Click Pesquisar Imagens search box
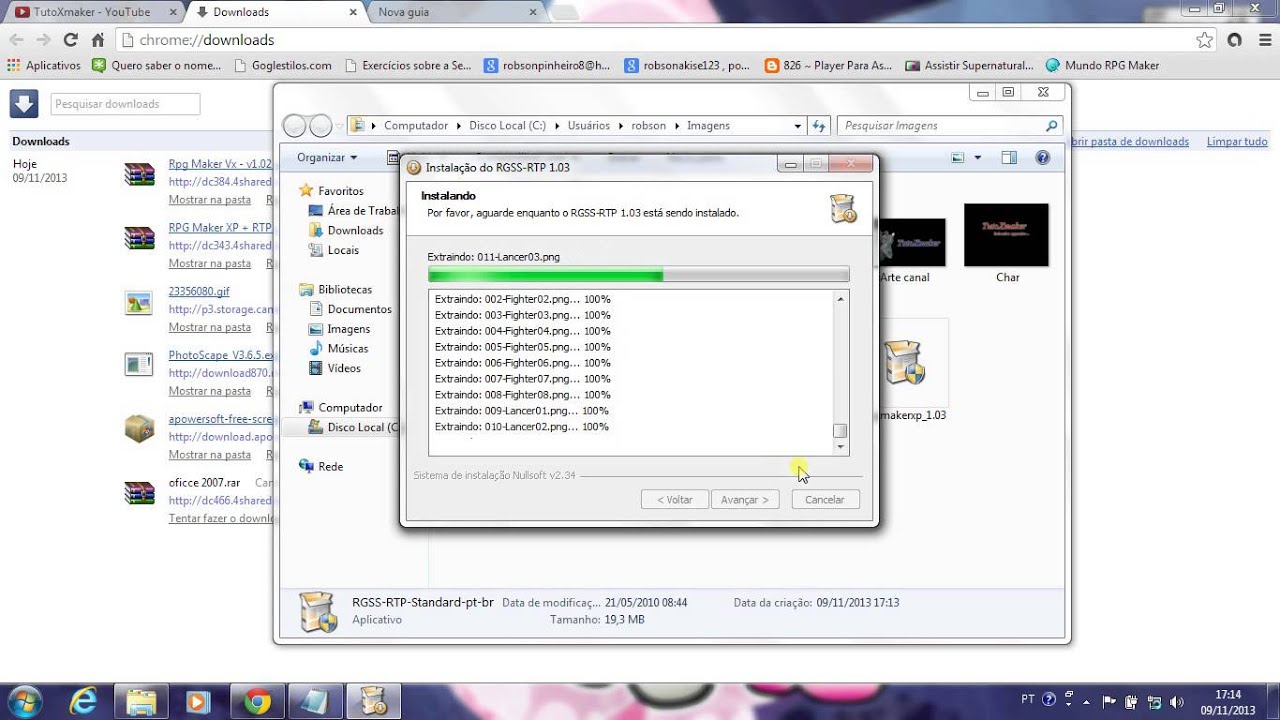 (x=948, y=126)
